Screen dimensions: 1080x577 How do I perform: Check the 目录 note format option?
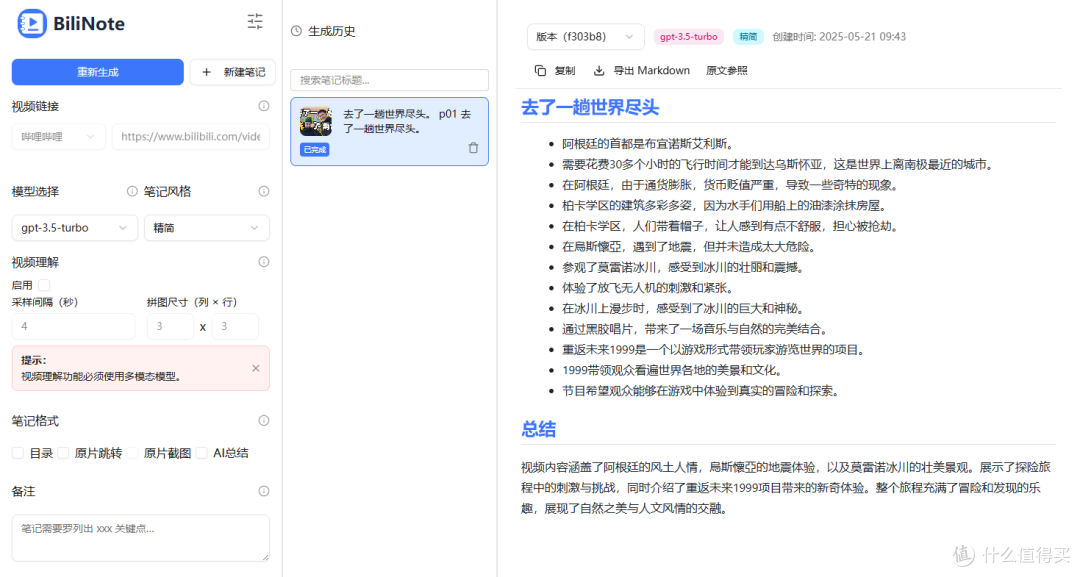point(17,452)
